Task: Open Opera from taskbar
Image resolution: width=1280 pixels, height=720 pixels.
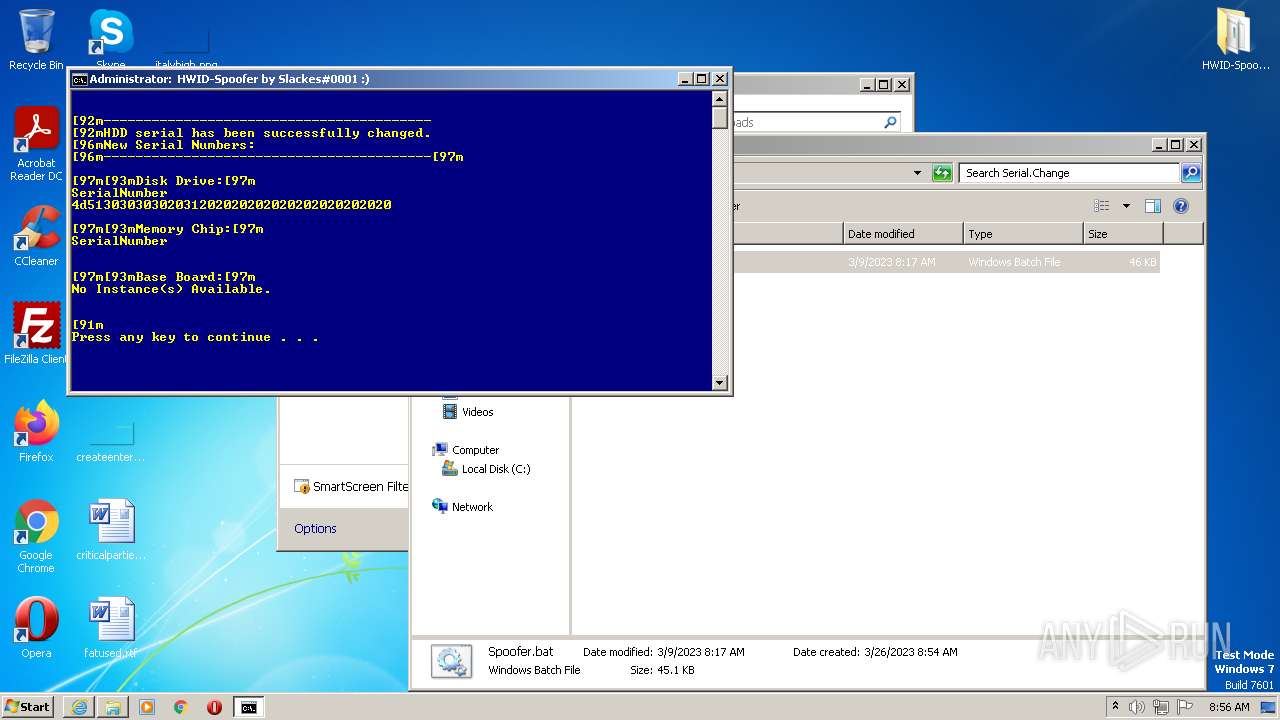Action: (x=214, y=707)
